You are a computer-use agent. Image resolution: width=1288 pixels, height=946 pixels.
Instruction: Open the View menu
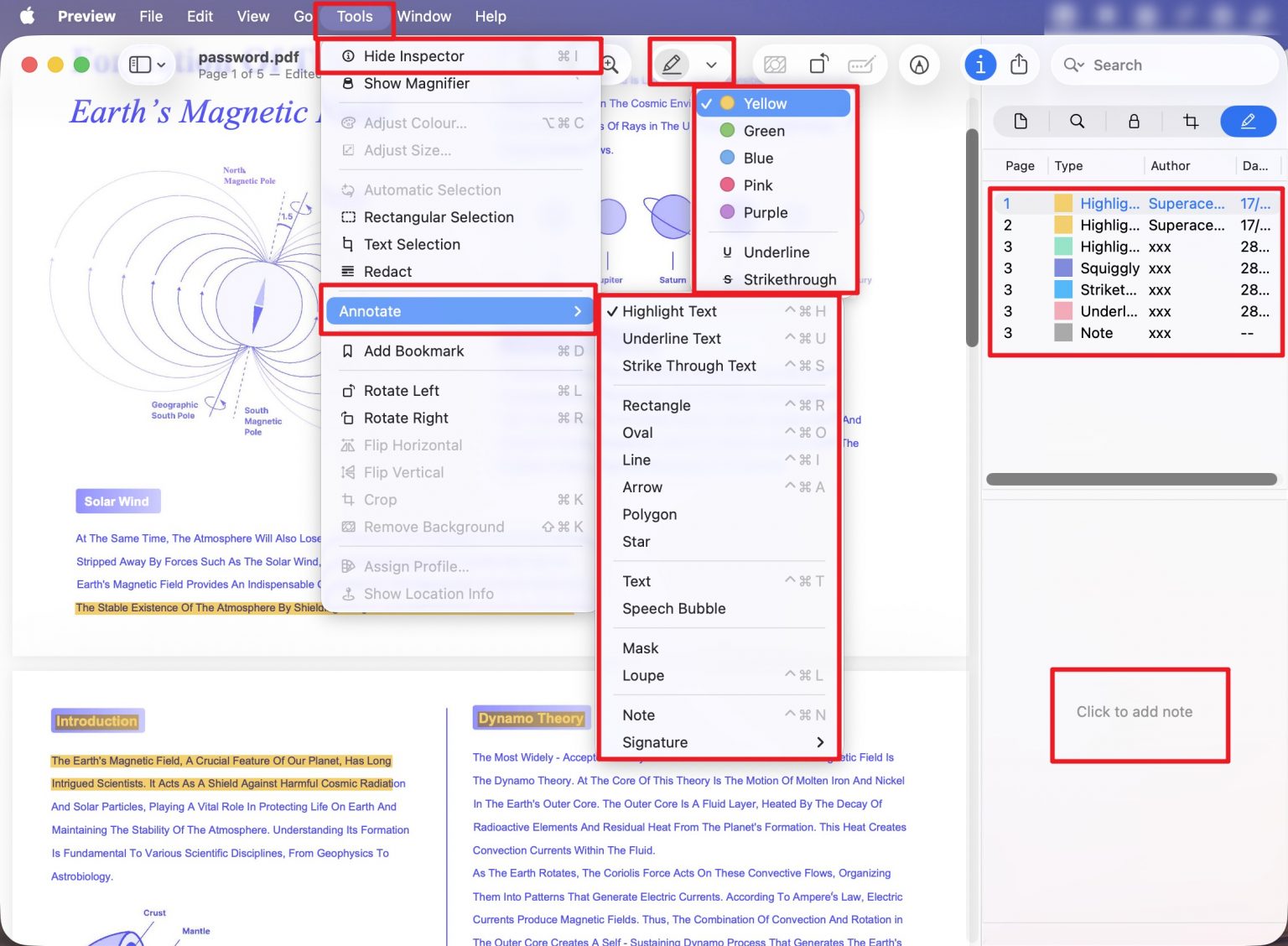(x=252, y=16)
